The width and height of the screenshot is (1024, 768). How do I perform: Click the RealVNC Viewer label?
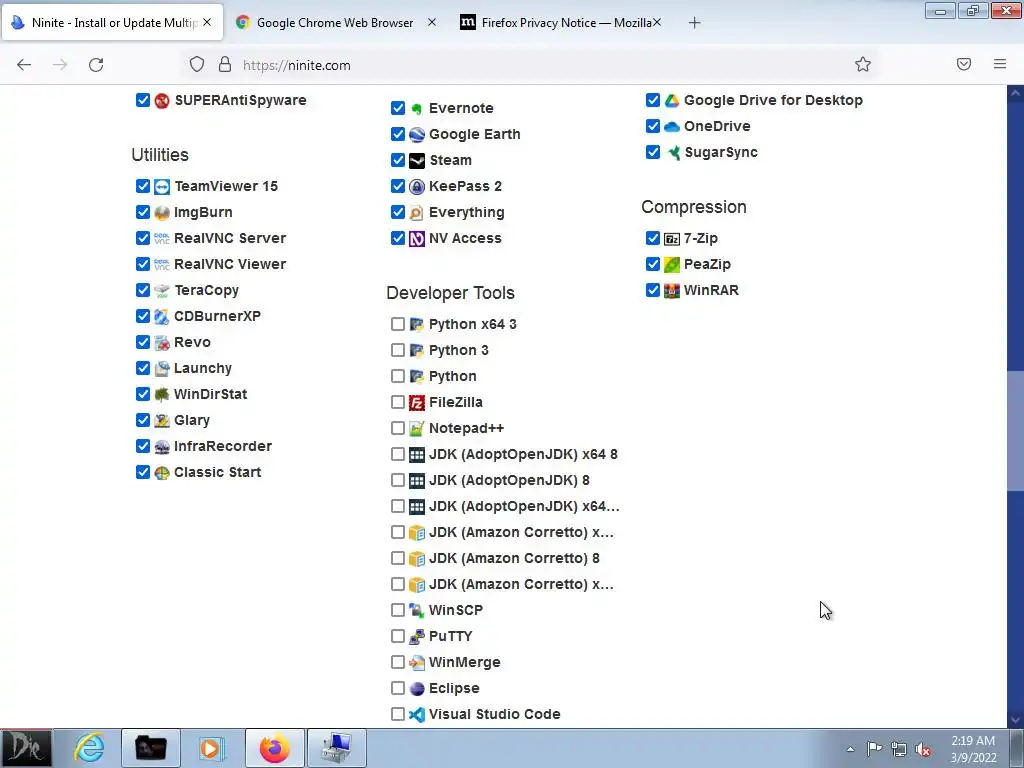click(x=230, y=264)
